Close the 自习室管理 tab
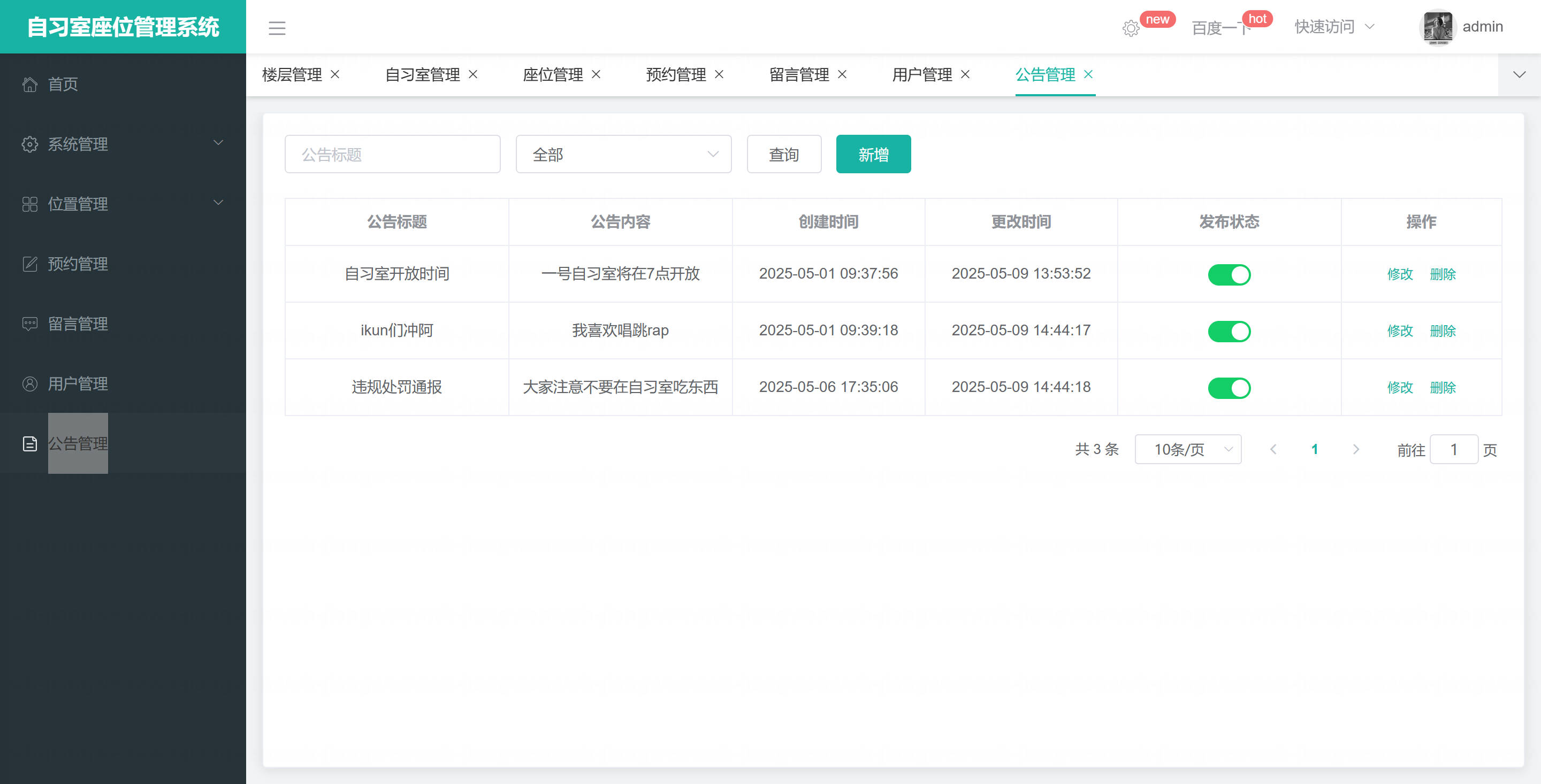Image resolution: width=1541 pixels, height=784 pixels. 473,74
